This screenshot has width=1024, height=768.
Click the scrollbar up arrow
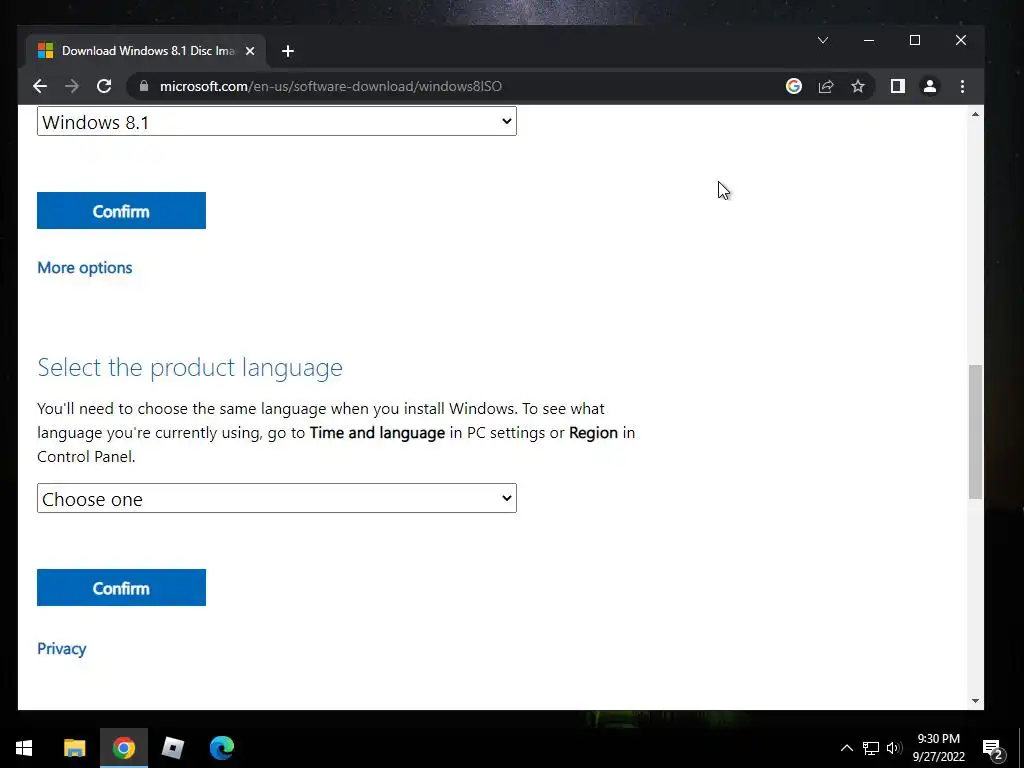click(x=975, y=114)
